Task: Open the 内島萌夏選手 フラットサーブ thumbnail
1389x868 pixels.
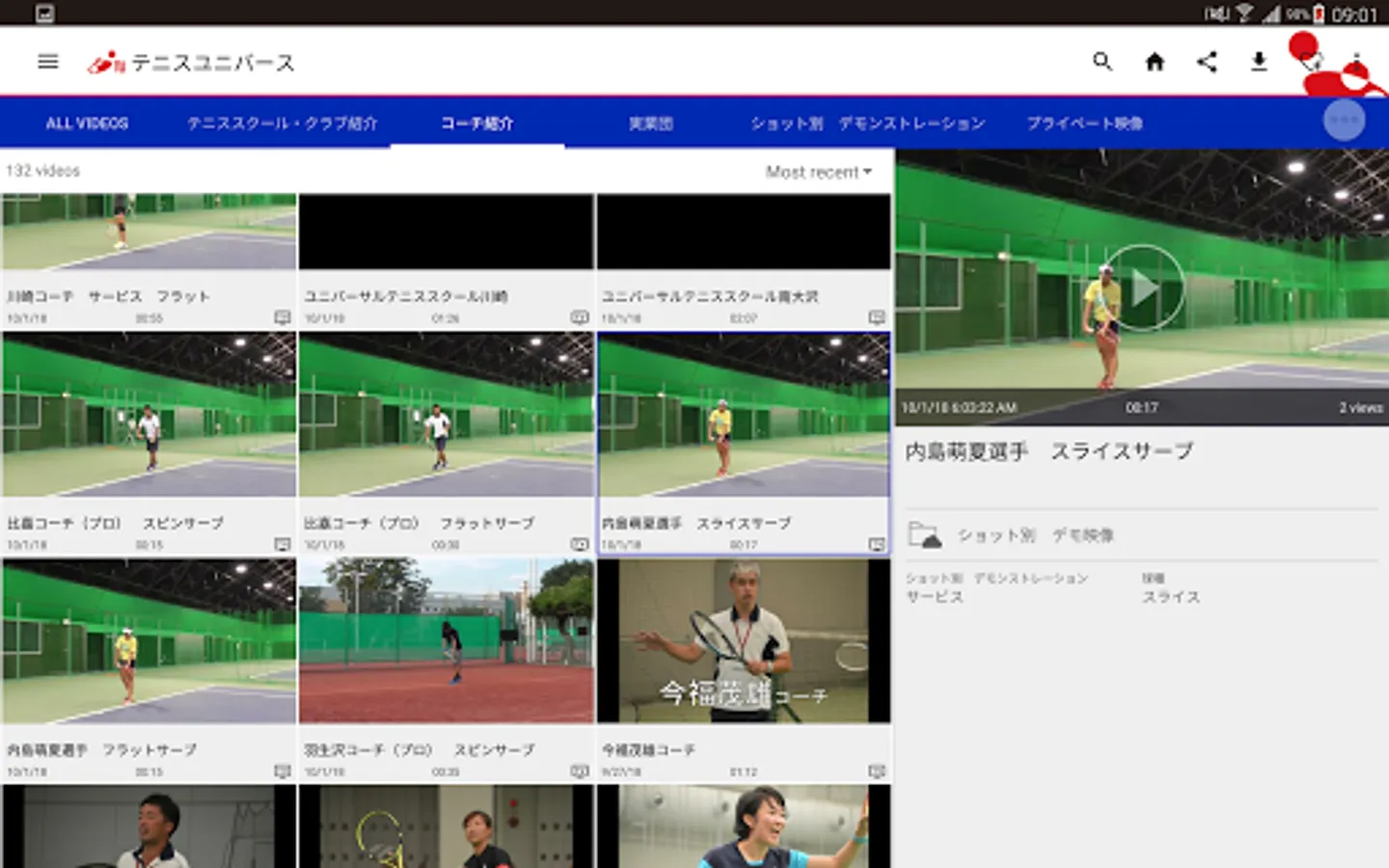Action: click(x=150, y=641)
